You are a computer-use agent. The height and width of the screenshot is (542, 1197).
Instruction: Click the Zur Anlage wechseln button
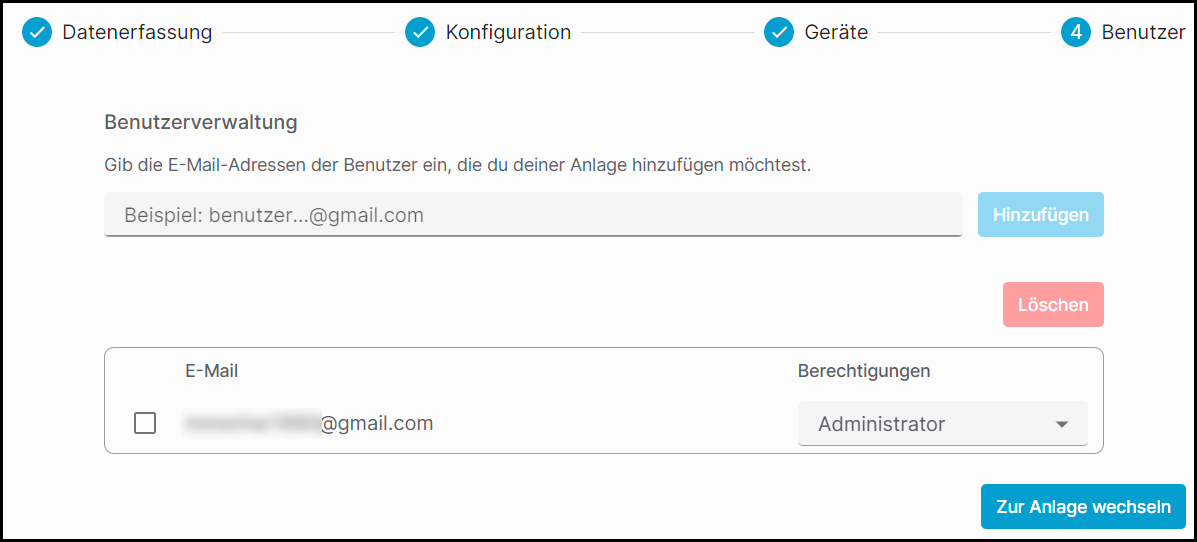point(1083,506)
